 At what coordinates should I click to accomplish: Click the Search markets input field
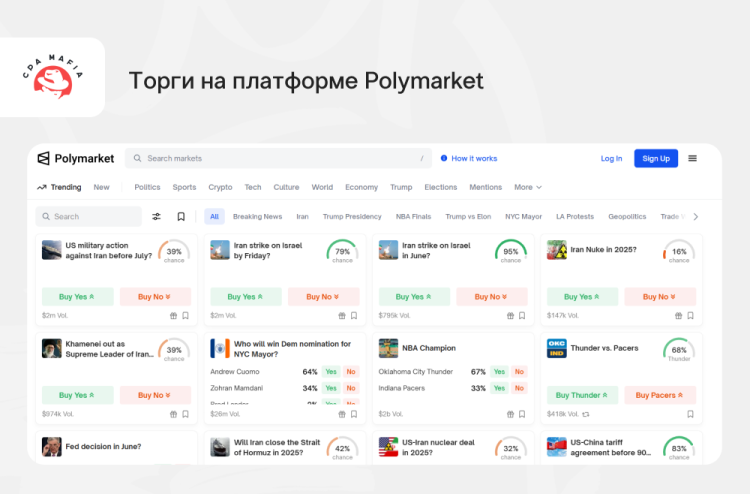[x=280, y=158]
